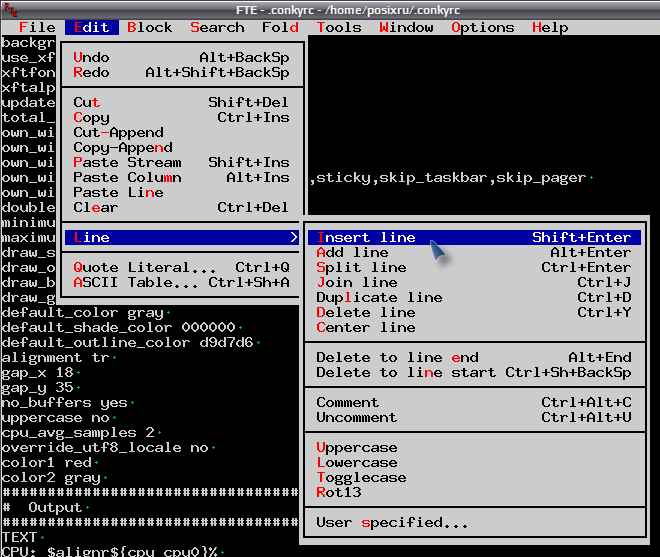Open the Search menu

click(x=217, y=27)
